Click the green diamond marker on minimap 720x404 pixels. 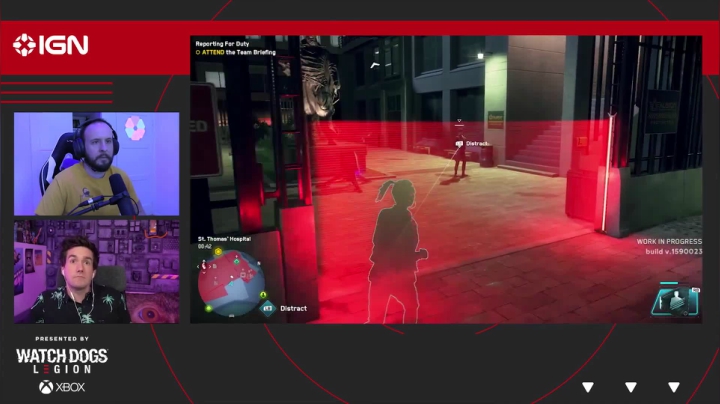[236, 262]
